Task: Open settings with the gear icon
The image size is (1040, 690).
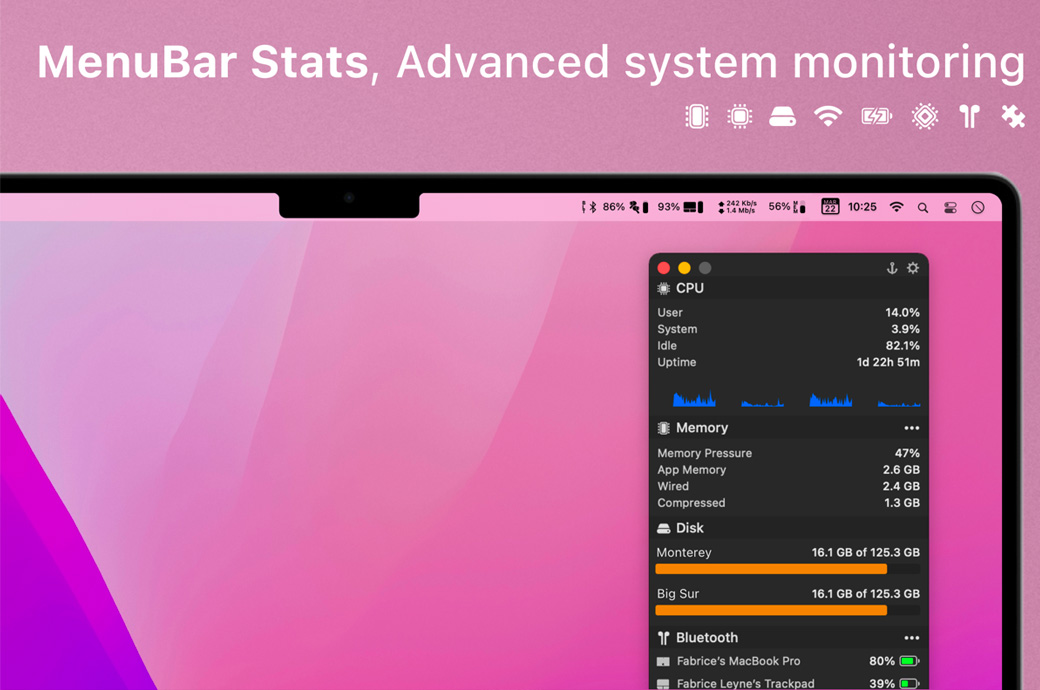Action: click(x=912, y=268)
